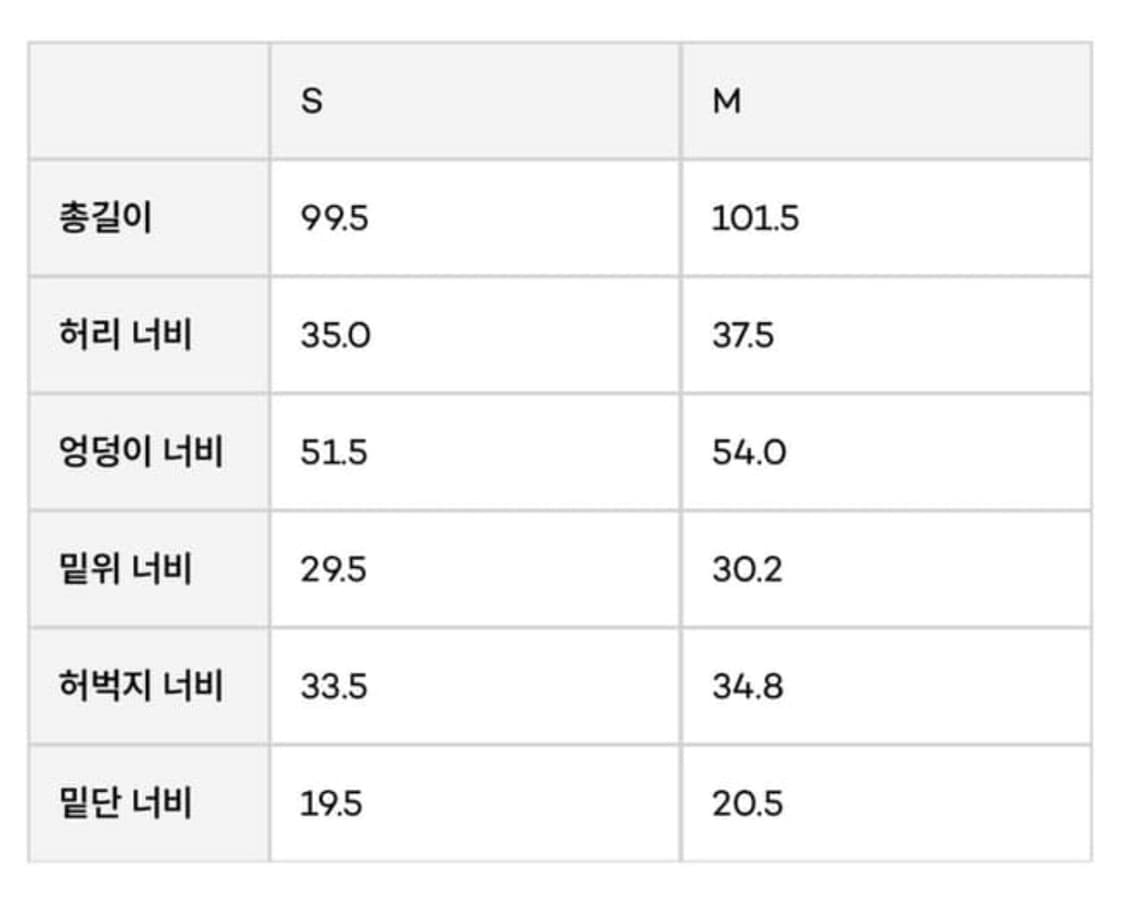Viewport: 1125px width, 900px height.
Task: Click the 101.5 total length value
Action: (x=755, y=218)
